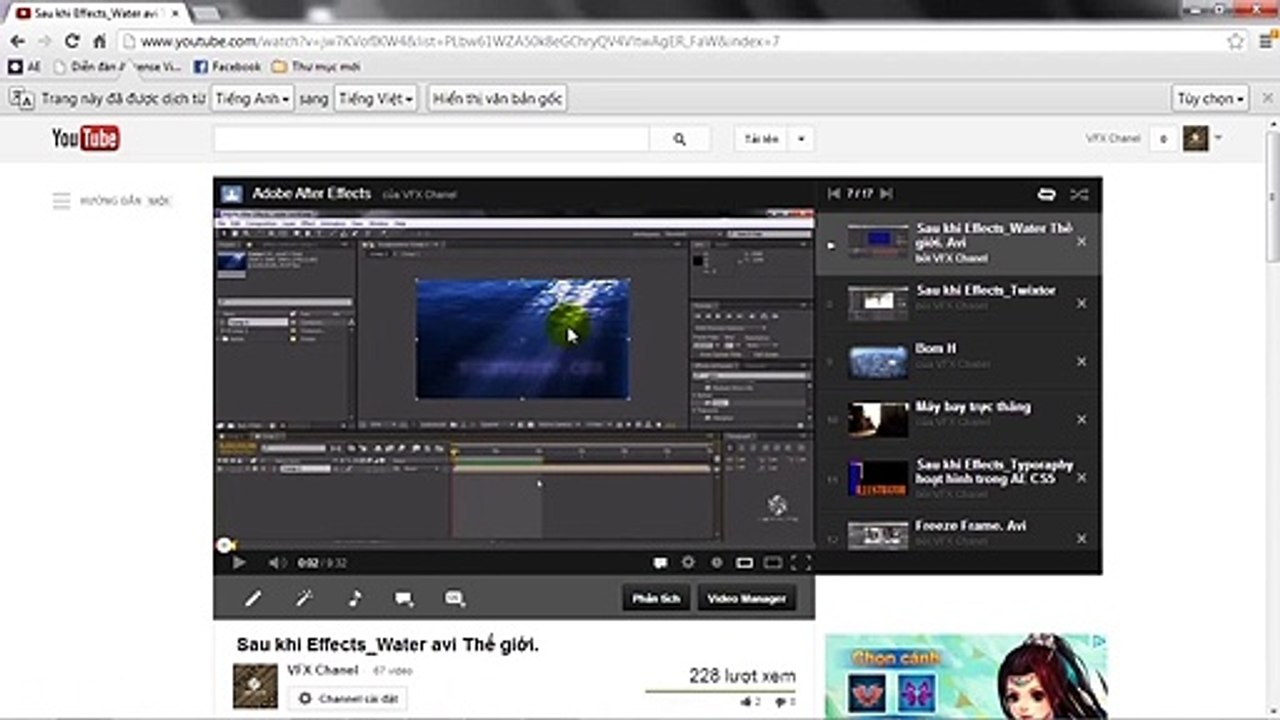Mute the video volume speaker icon
1280x720 pixels.
tap(277, 563)
